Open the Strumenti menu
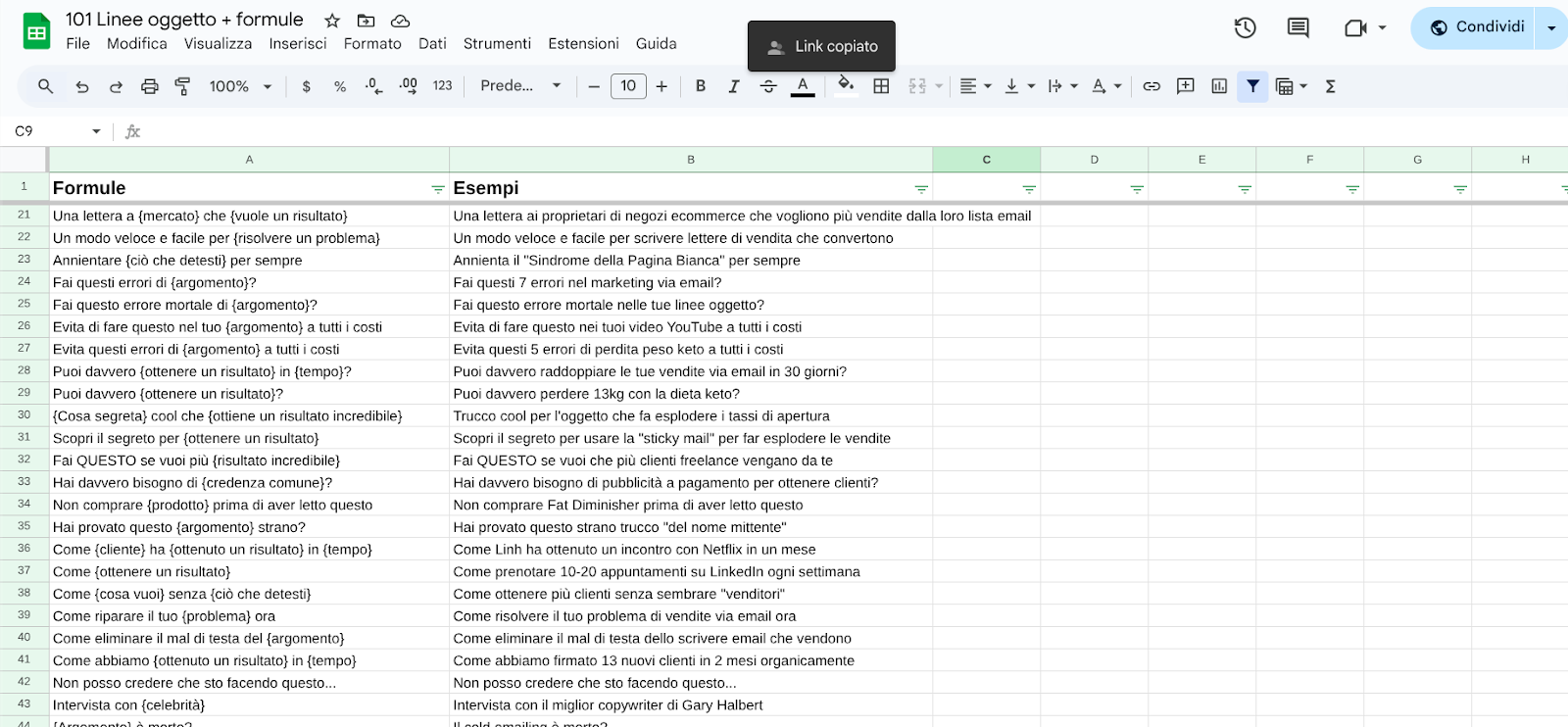Screen dimensions: 1568x727 coord(497,44)
